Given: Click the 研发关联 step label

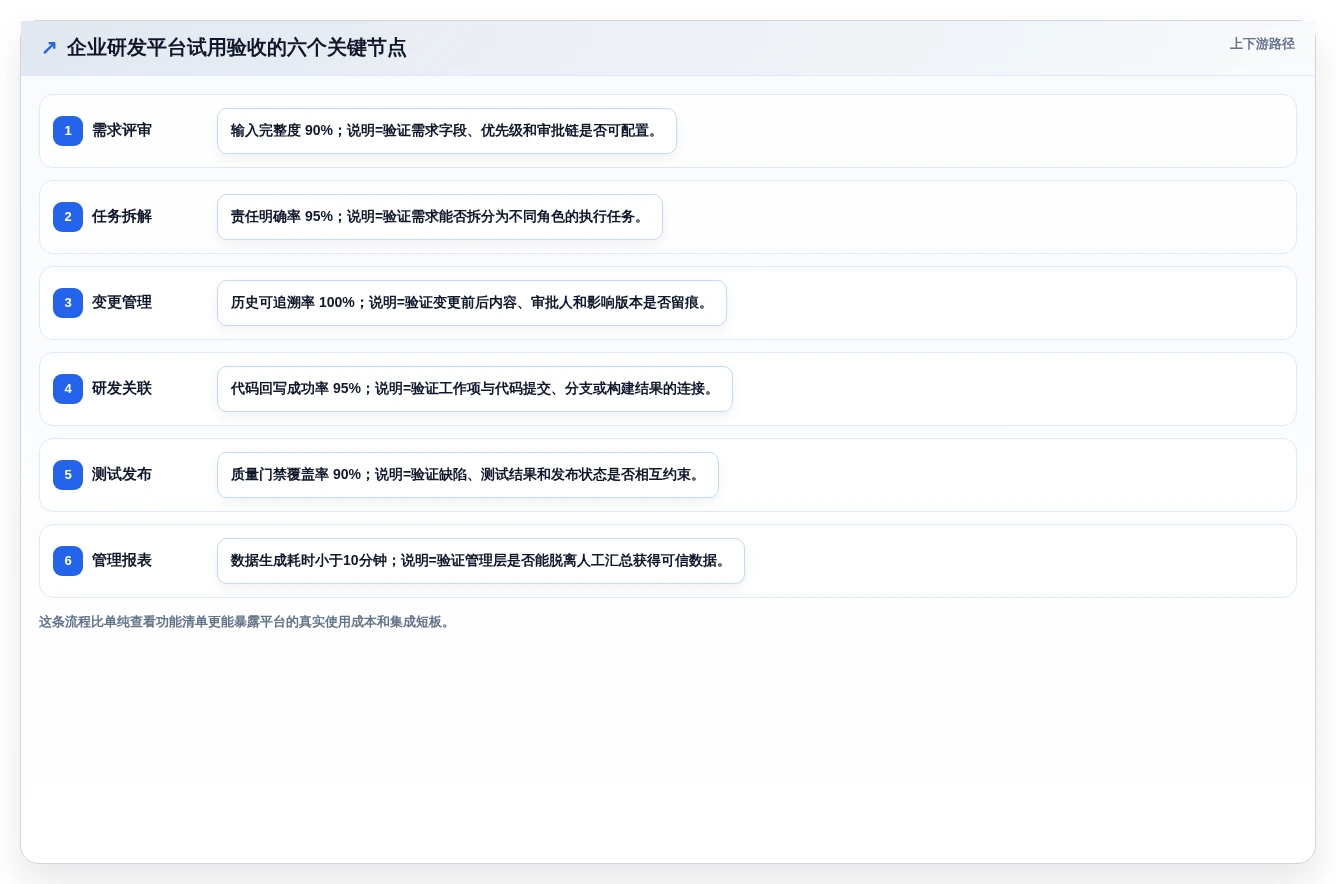Looking at the screenshot, I should pyautogui.click(x=122, y=389).
